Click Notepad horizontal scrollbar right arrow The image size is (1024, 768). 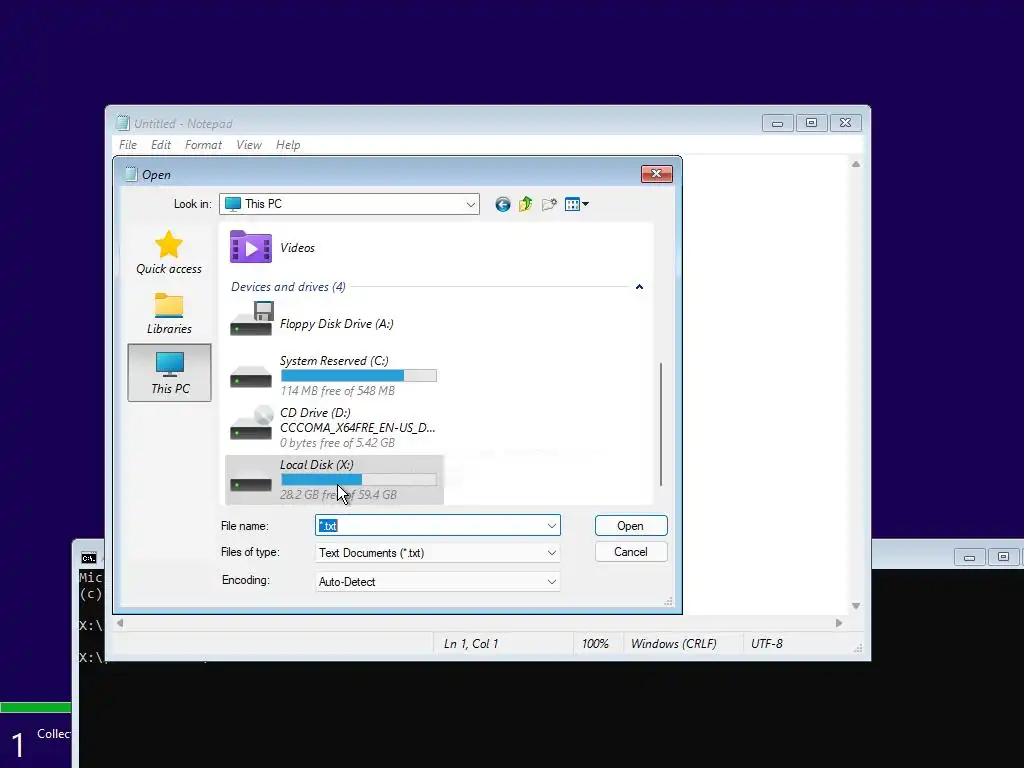click(x=839, y=623)
